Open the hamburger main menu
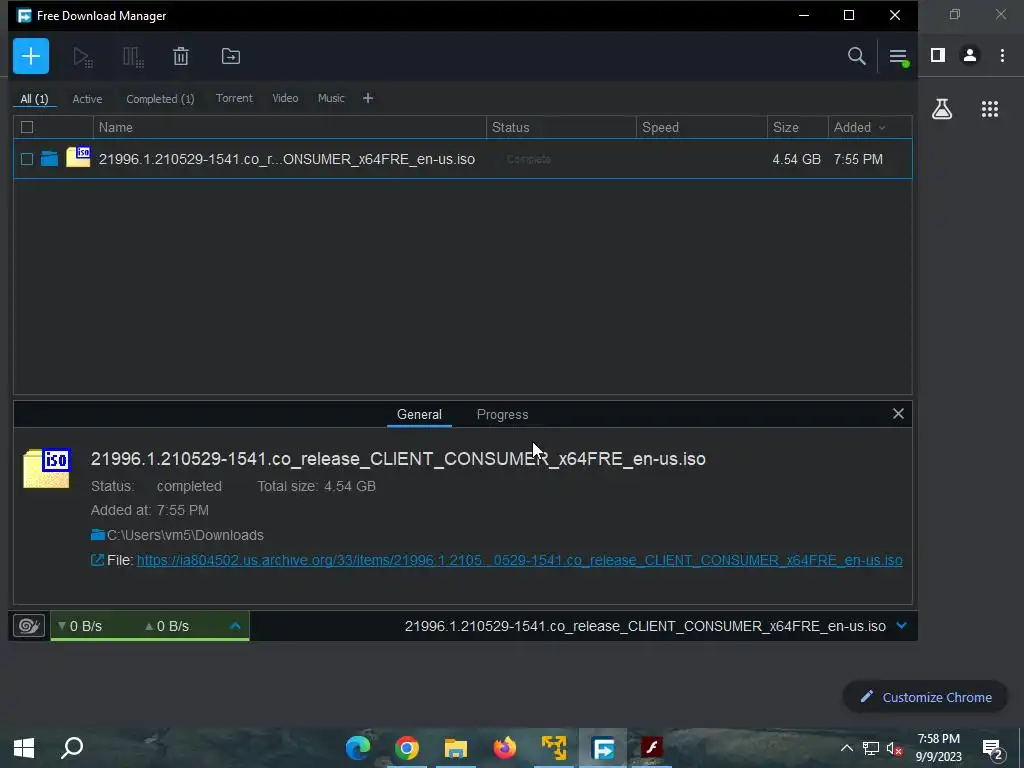The image size is (1024, 768). [x=899, y=57]
